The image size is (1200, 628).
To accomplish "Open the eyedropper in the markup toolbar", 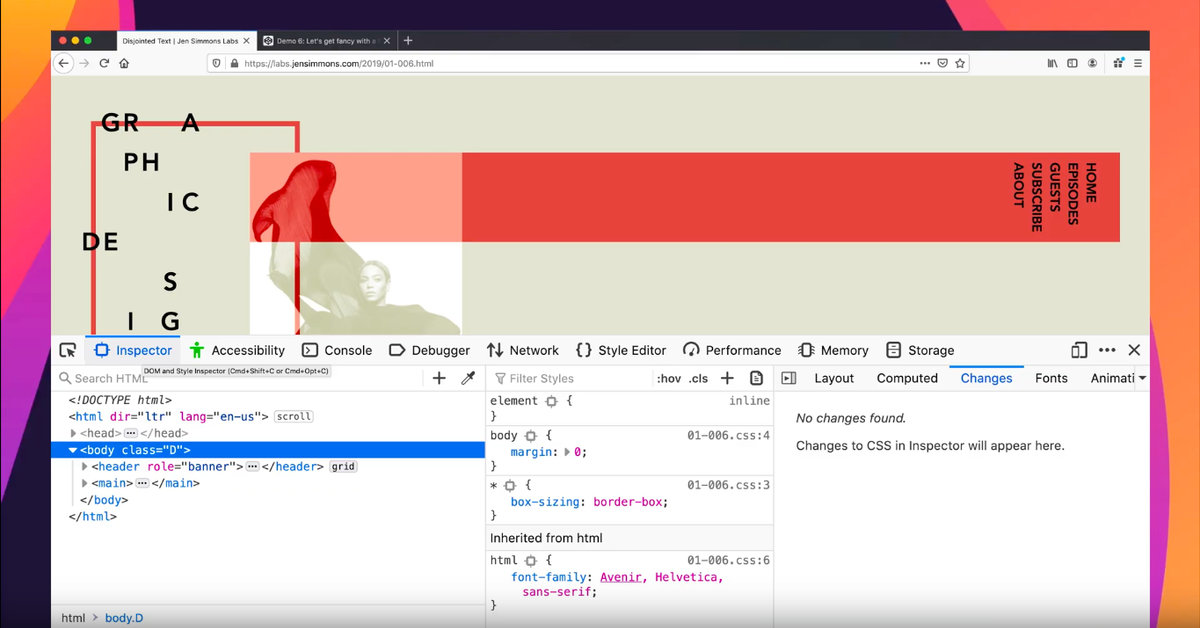I will click(x=467, y=378).
